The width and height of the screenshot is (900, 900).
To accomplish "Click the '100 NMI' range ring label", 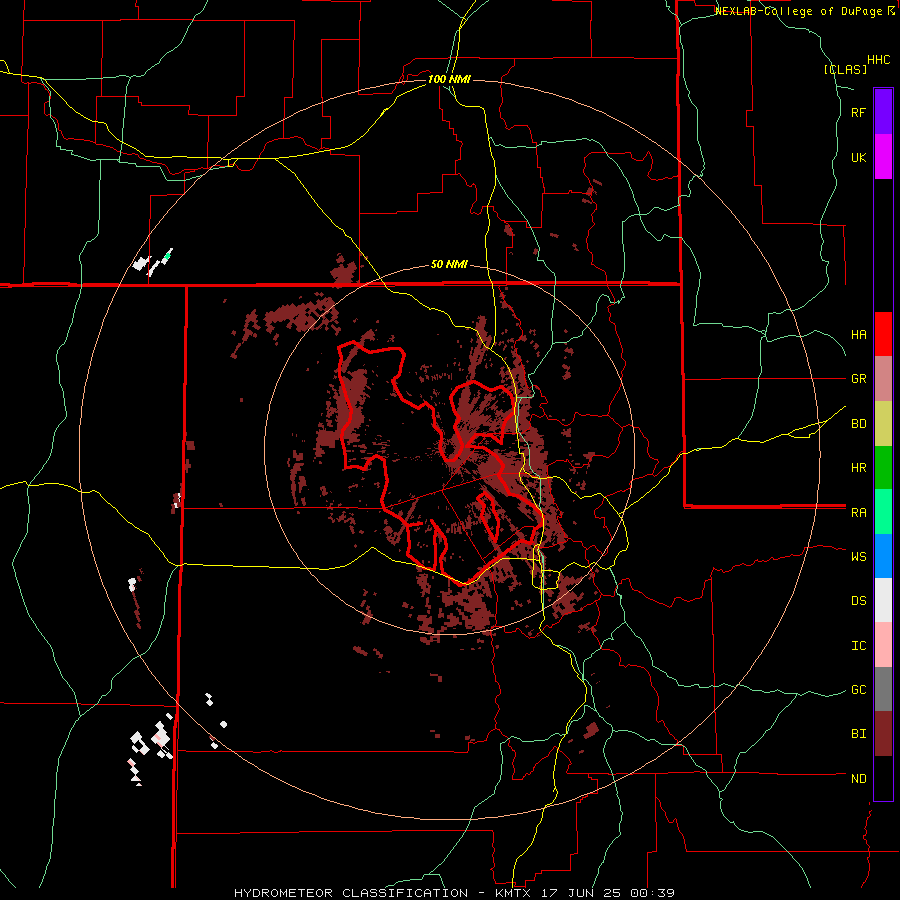I will [x=449, y=79].
